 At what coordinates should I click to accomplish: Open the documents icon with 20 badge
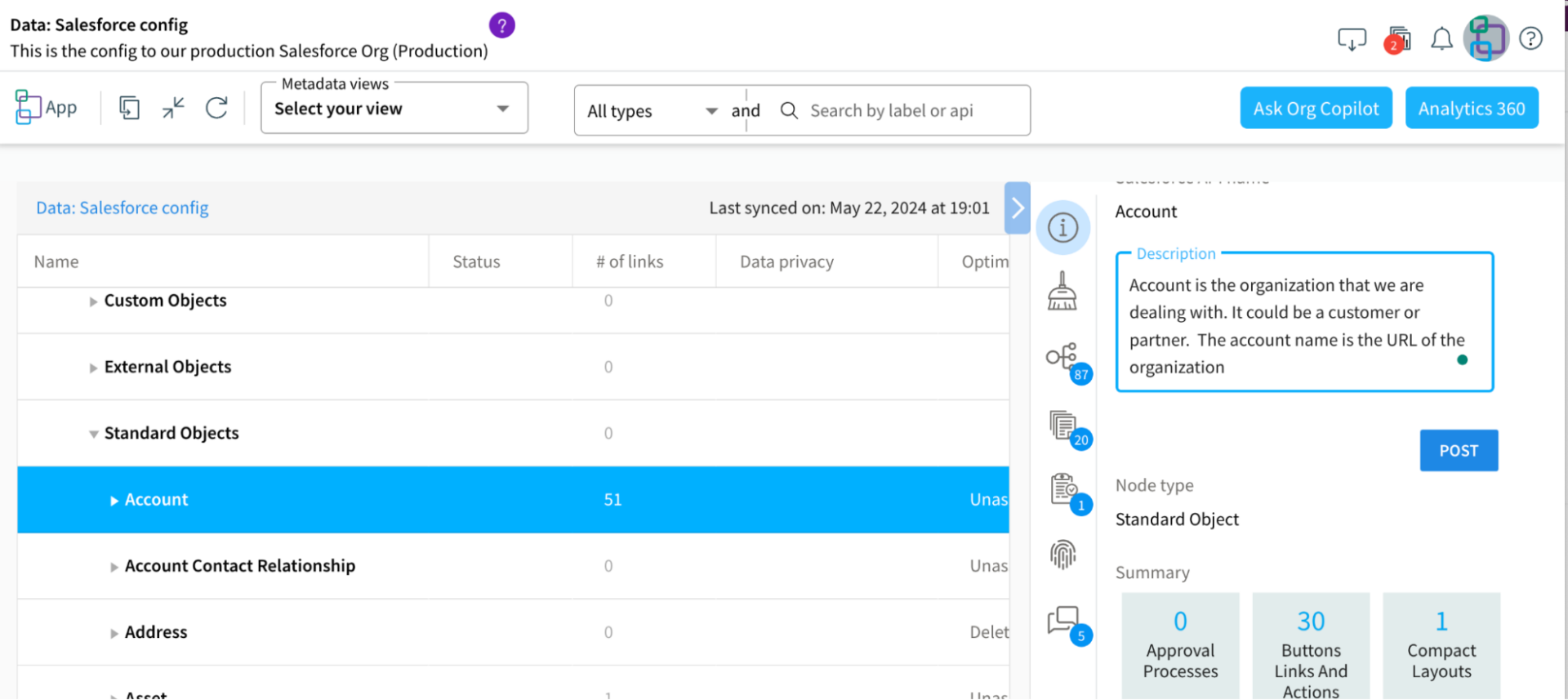coord(1063,425)
